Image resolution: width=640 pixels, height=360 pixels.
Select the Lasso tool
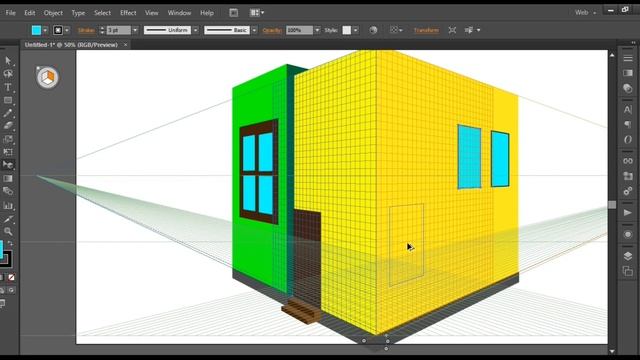point(8,74)
